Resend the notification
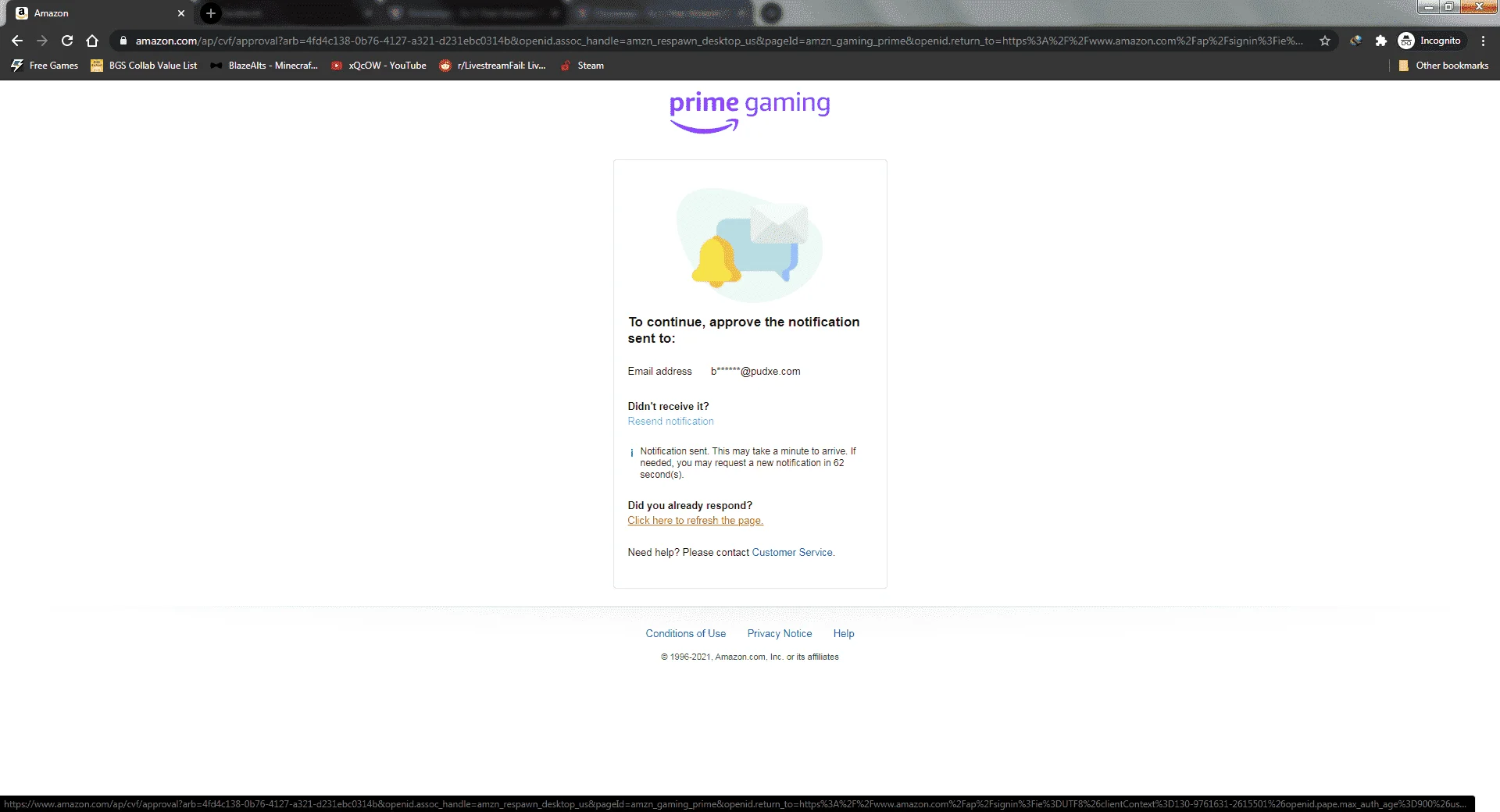 [x=670, y=422]
